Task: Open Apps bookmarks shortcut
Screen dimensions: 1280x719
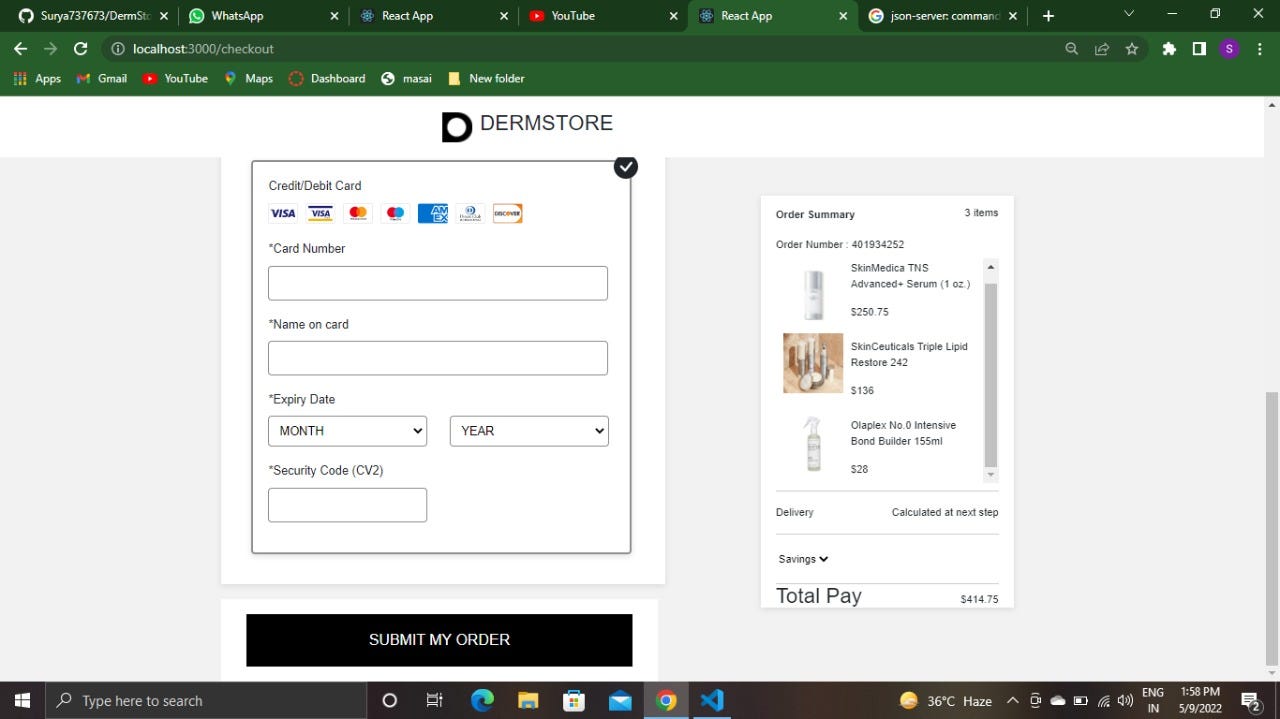Action: tap(37, 78)
